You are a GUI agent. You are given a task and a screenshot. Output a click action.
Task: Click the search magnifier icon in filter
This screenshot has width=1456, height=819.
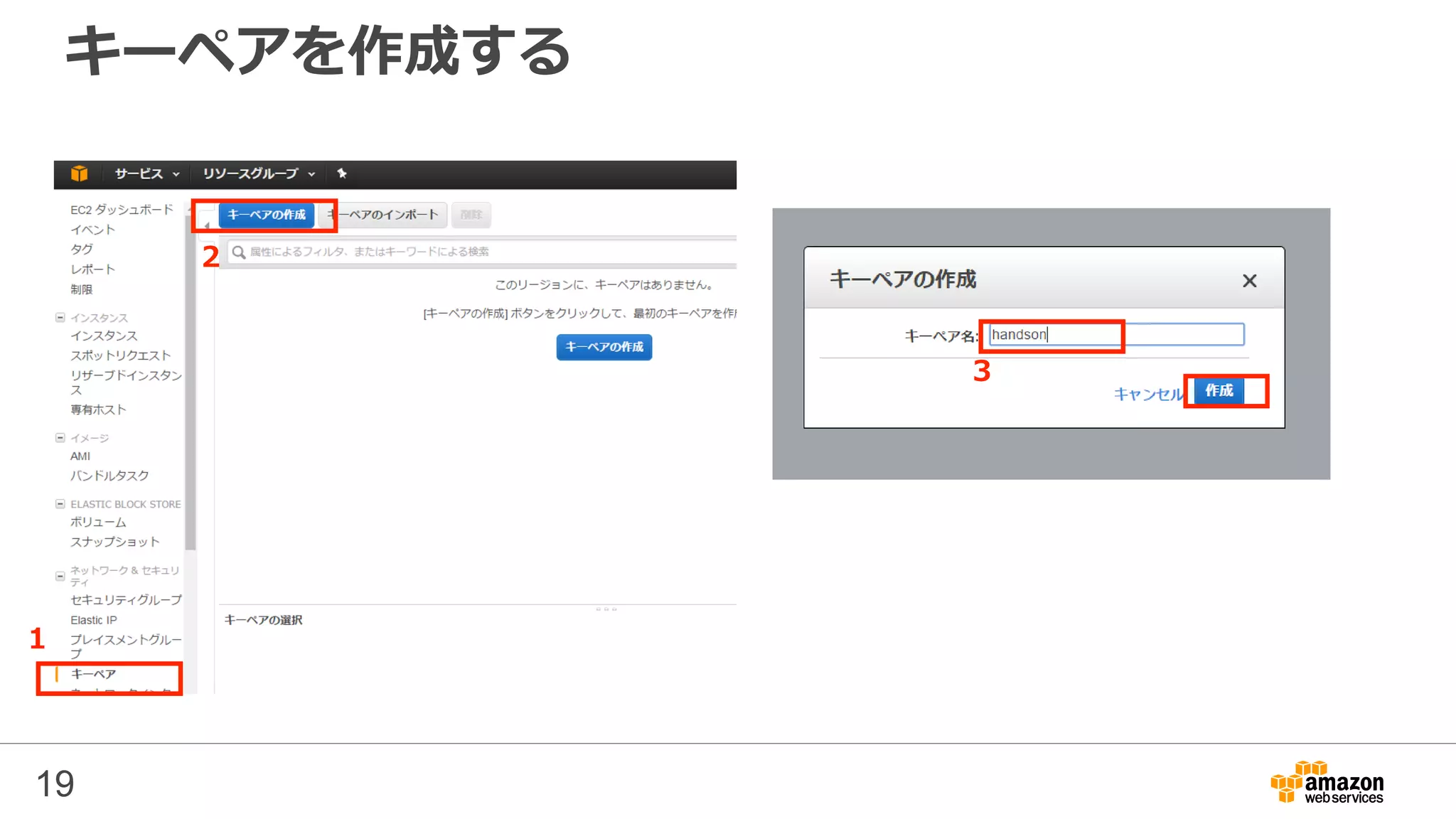coord(239,252)
